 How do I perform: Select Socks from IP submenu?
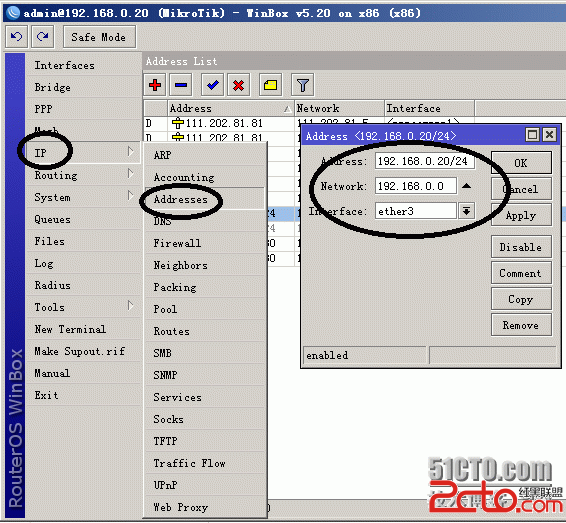205,419
